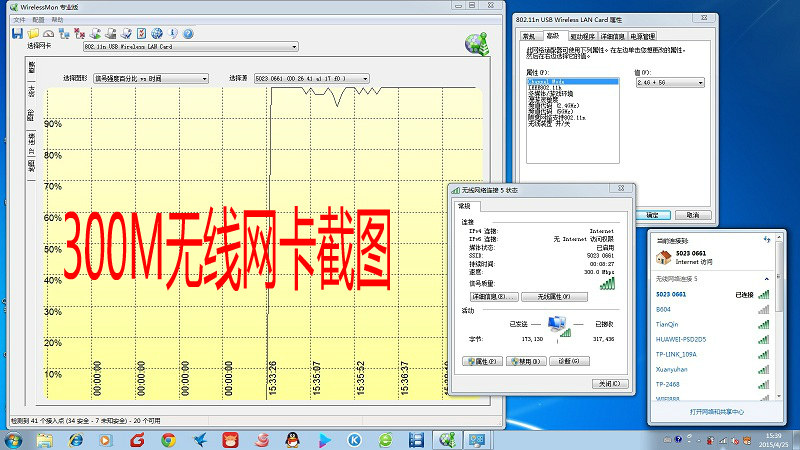Viewport: 800px width, 450px height.
Task: Open the 选择图形 graph type dropdown
Action: [x=151, y=79]
